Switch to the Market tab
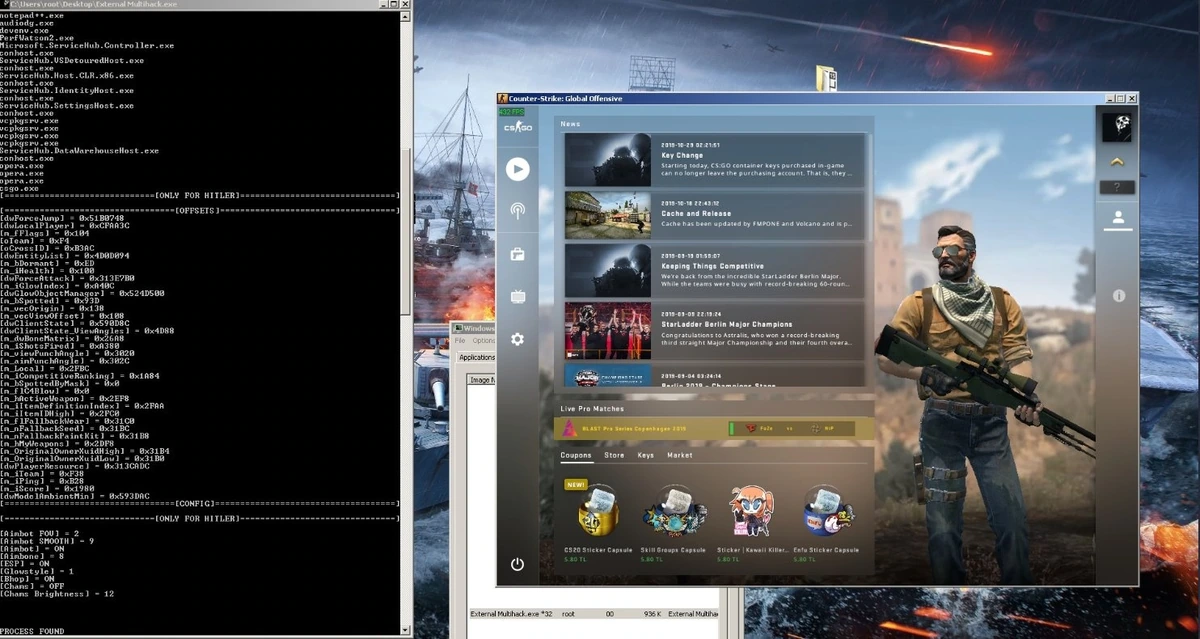 (680, 455)
